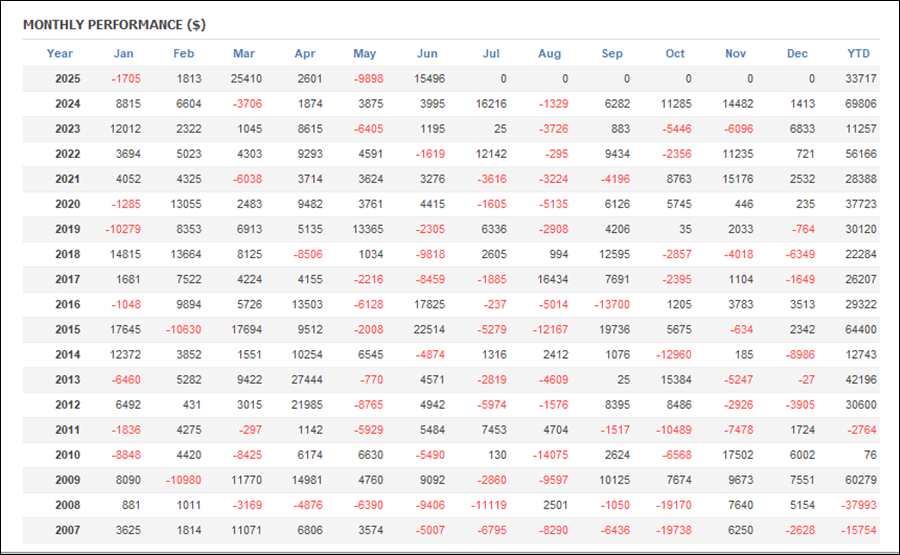Click the 2023 year row label
The width and height of the screenshot is (900, 555).
[68, 129]
